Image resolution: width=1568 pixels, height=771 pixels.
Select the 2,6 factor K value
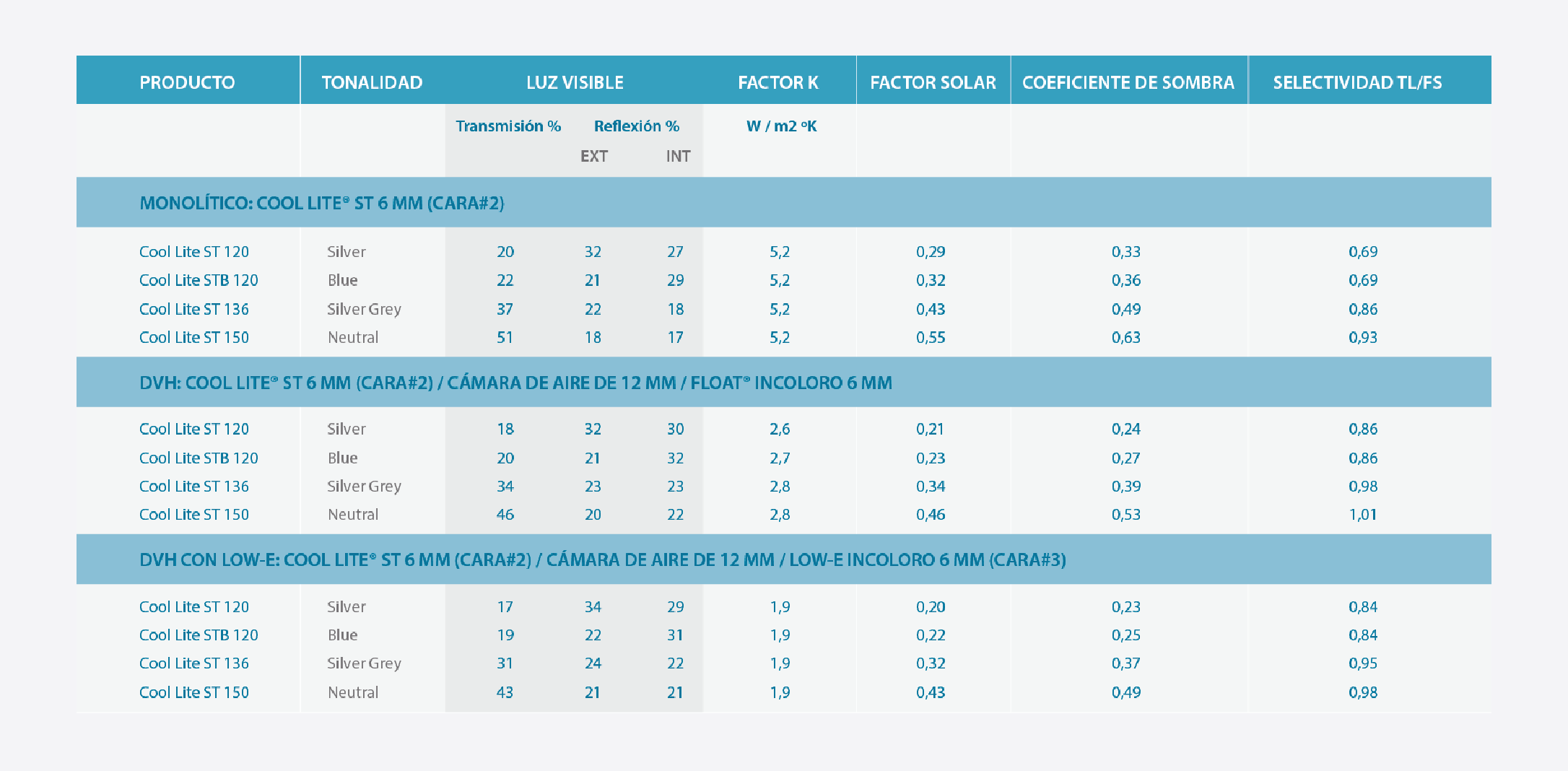pos(780,429)
